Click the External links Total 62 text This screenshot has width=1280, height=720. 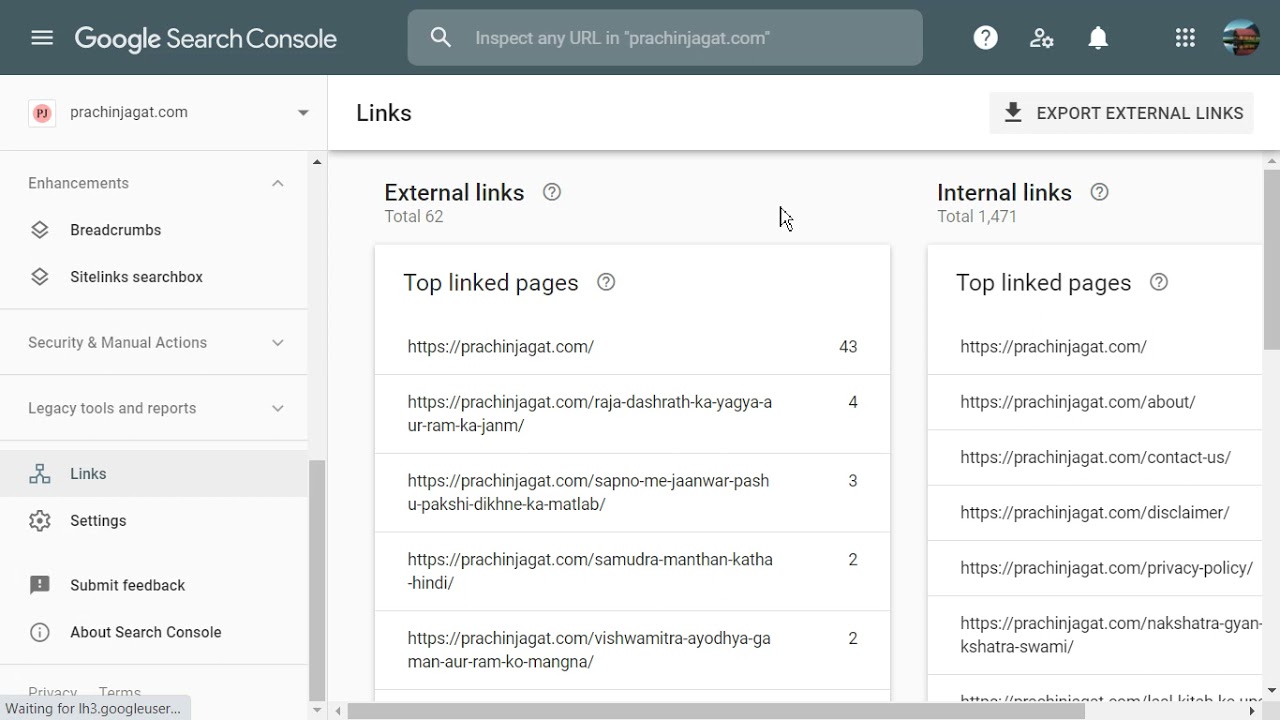[x=414, y=217]
